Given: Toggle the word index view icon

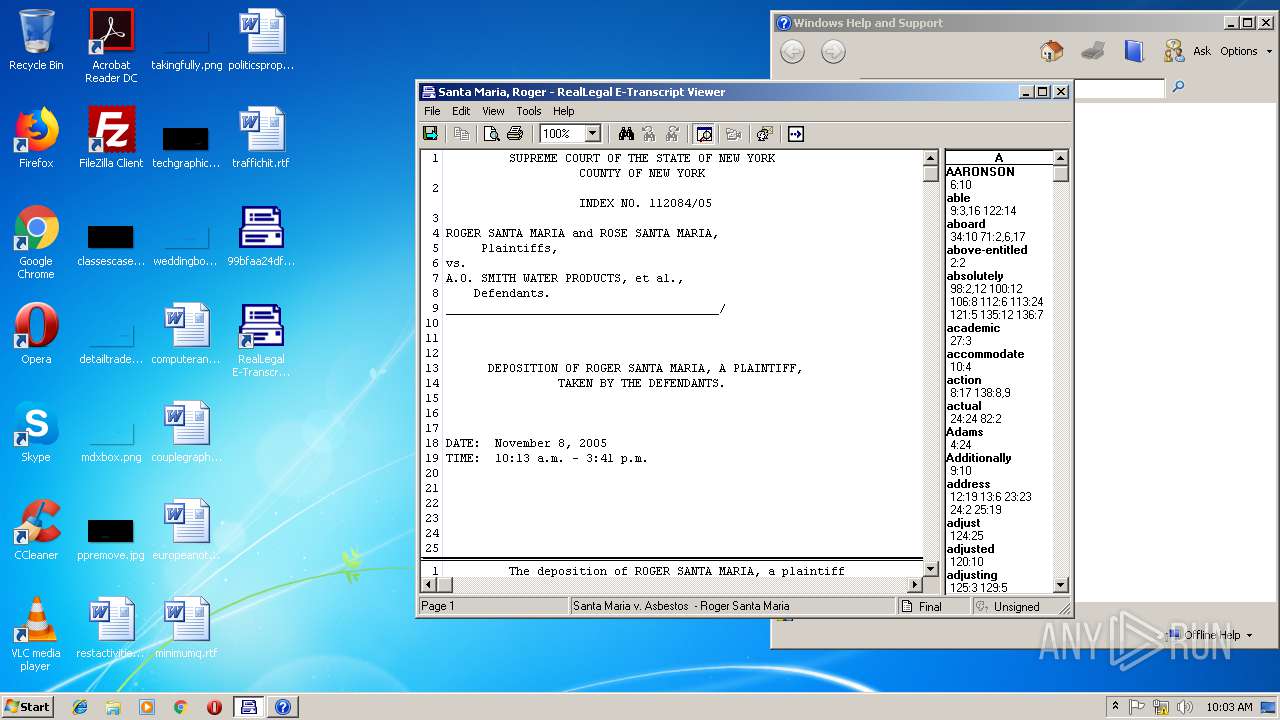Looking at the screenshot, I should (704, 133).
